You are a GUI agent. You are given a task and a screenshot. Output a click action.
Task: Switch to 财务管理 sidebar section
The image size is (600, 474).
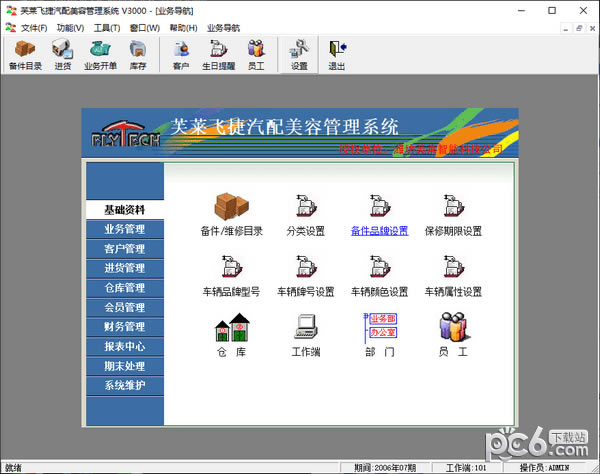tap(124, 327)
